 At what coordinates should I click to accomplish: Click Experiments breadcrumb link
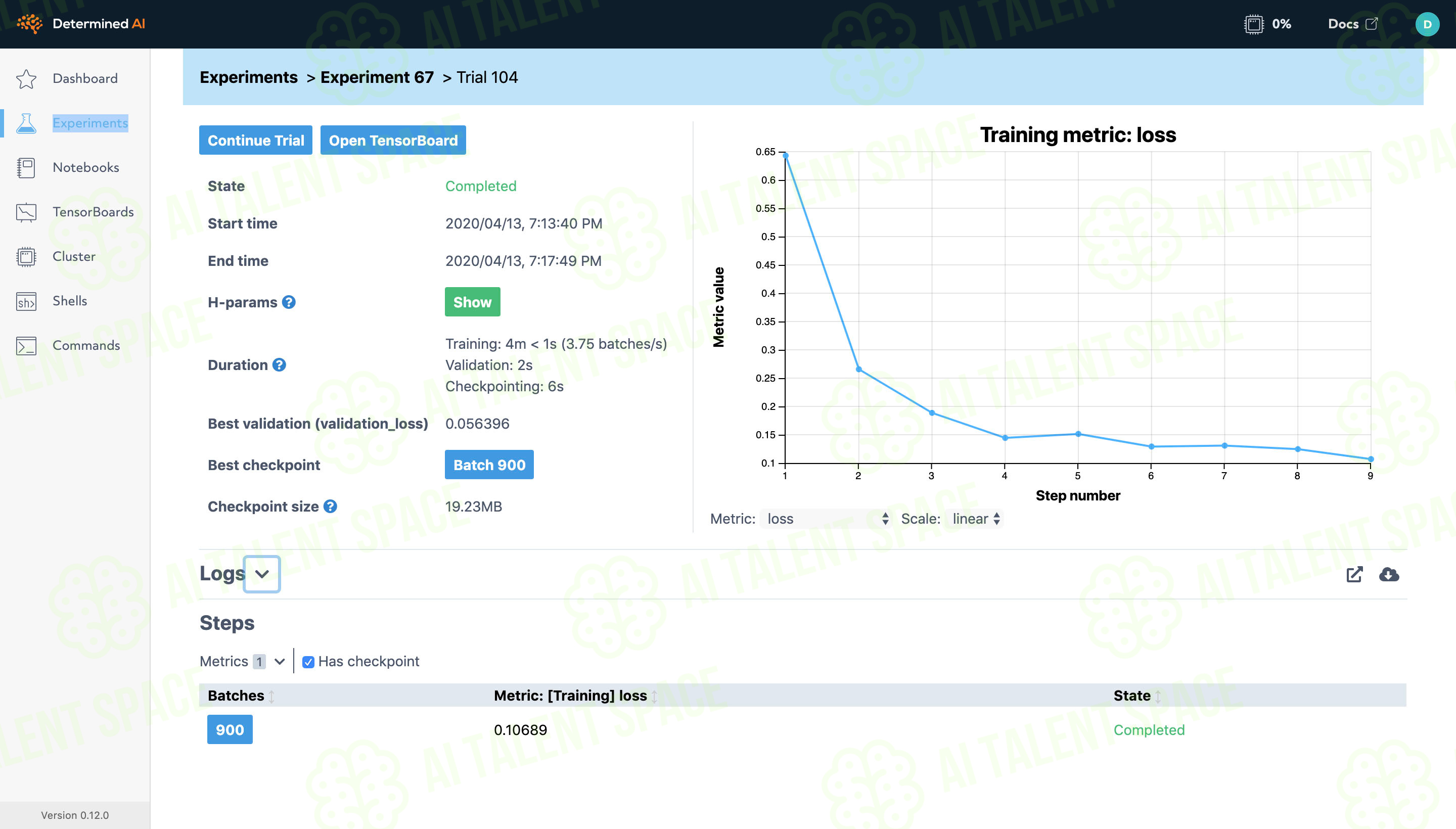pos(248,77)
